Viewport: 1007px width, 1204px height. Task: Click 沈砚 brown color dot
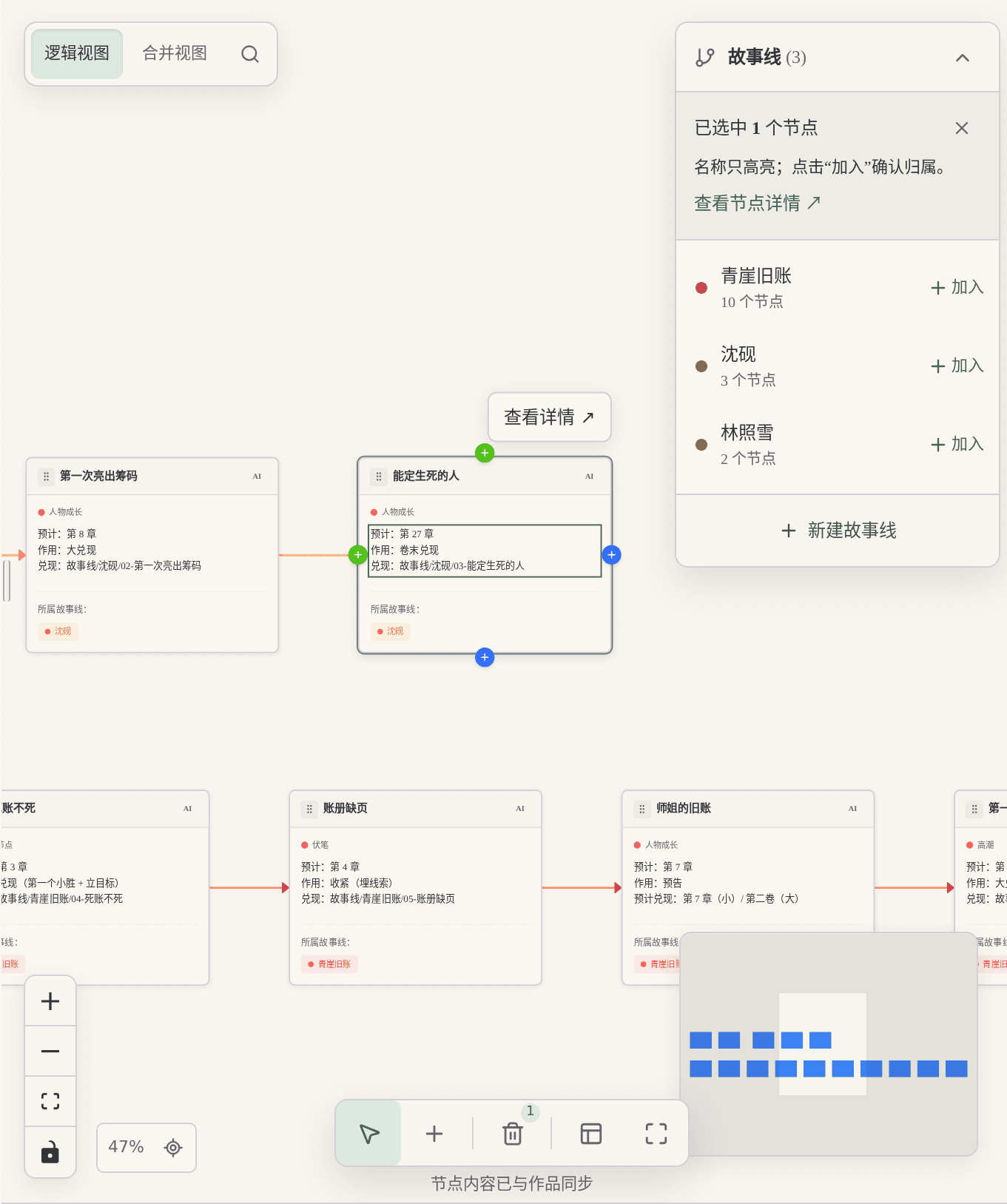pos(701,366)
